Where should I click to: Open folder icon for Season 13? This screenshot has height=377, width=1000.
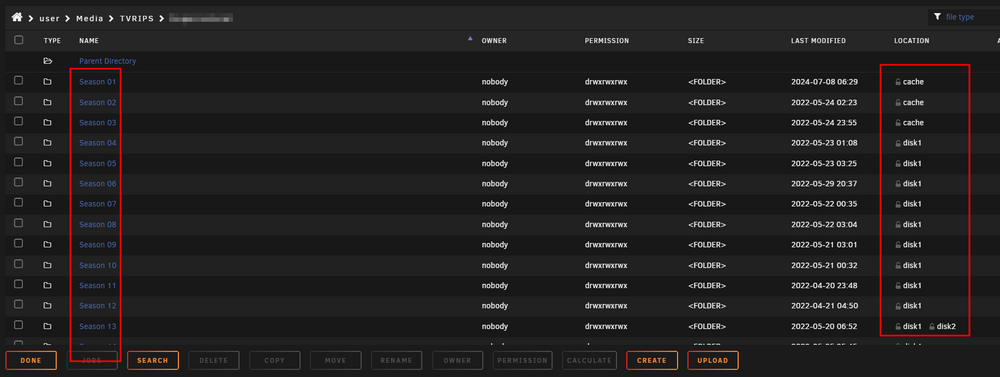click(x=47, y=326)
